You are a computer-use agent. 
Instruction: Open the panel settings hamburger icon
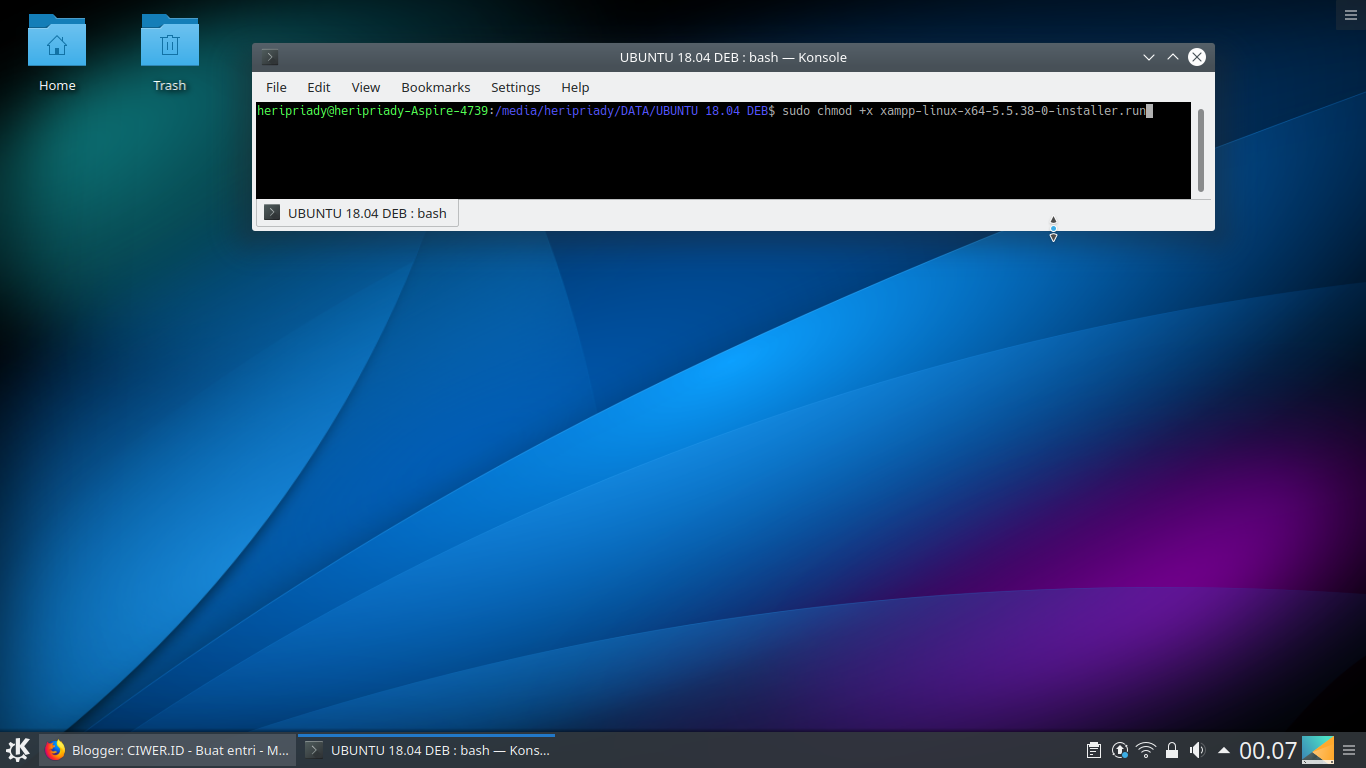(x=1349, y=750)
